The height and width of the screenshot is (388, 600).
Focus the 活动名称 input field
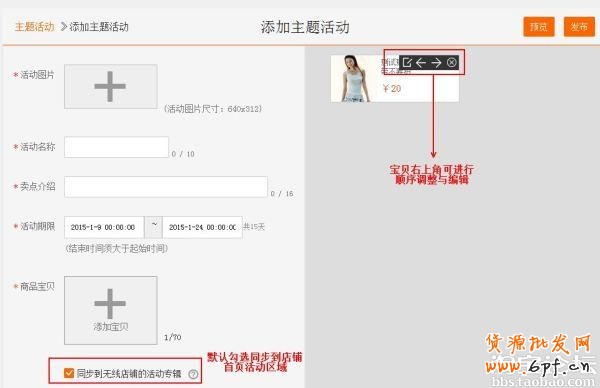tap(116, 147)
